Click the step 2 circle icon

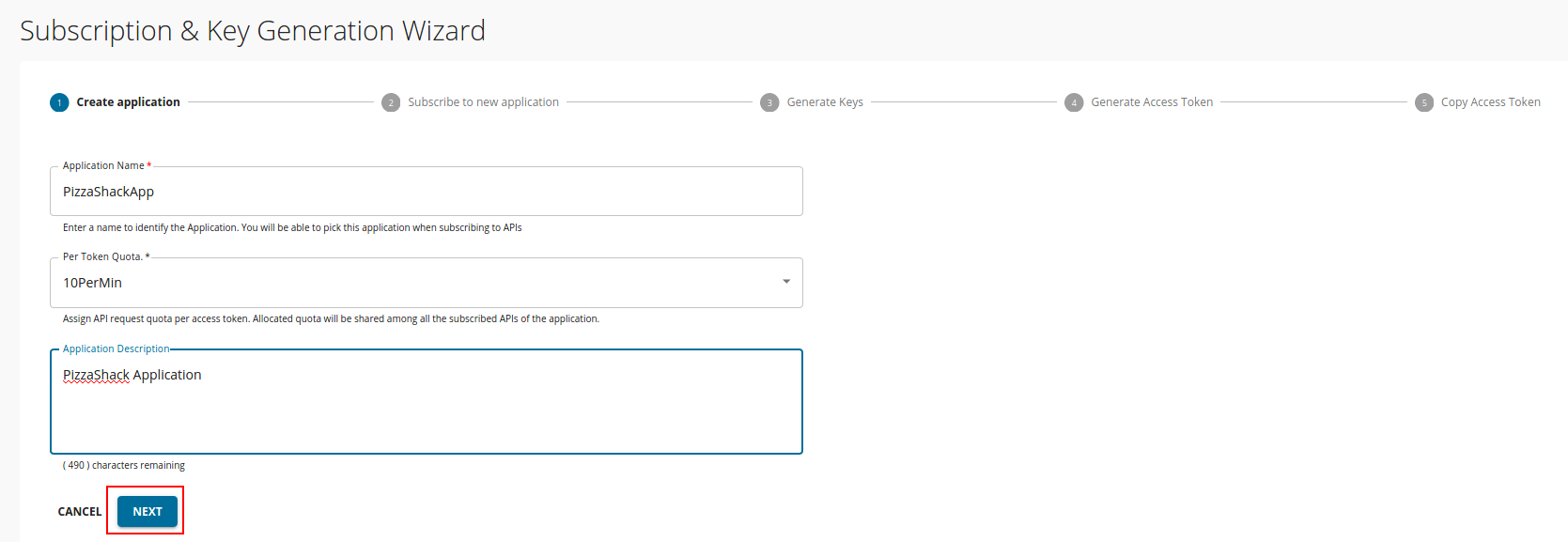tap(391, 102)
